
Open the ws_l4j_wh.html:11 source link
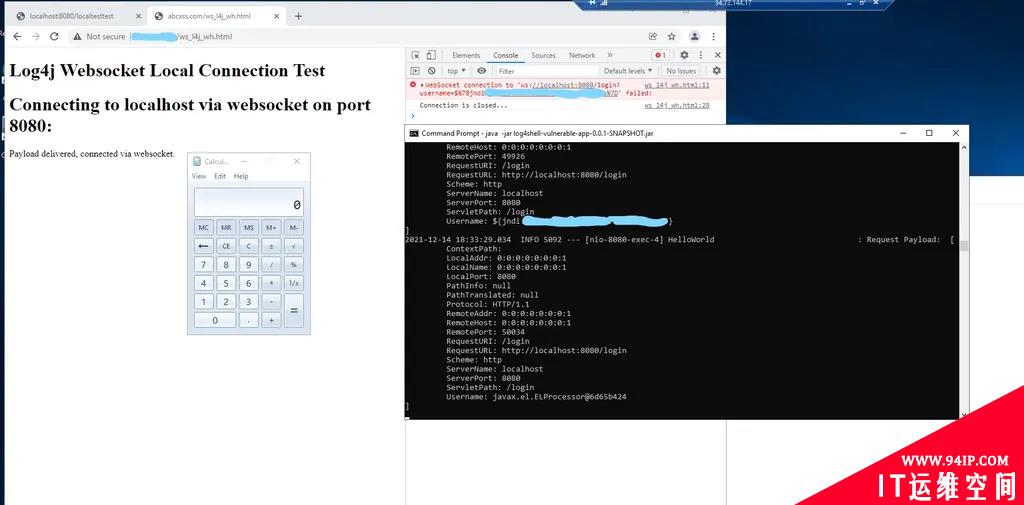pyautogui.click(x=677, y=85)
